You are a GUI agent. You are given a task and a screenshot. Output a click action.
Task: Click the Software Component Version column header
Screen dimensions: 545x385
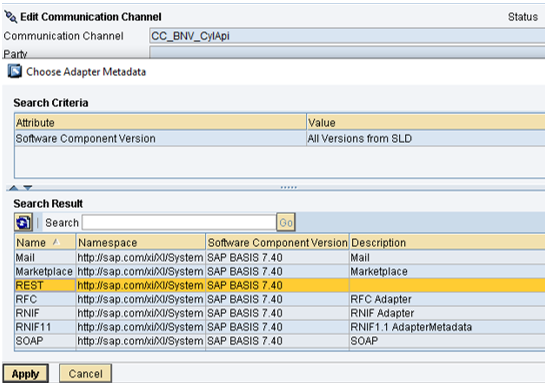tap(277, 242)
